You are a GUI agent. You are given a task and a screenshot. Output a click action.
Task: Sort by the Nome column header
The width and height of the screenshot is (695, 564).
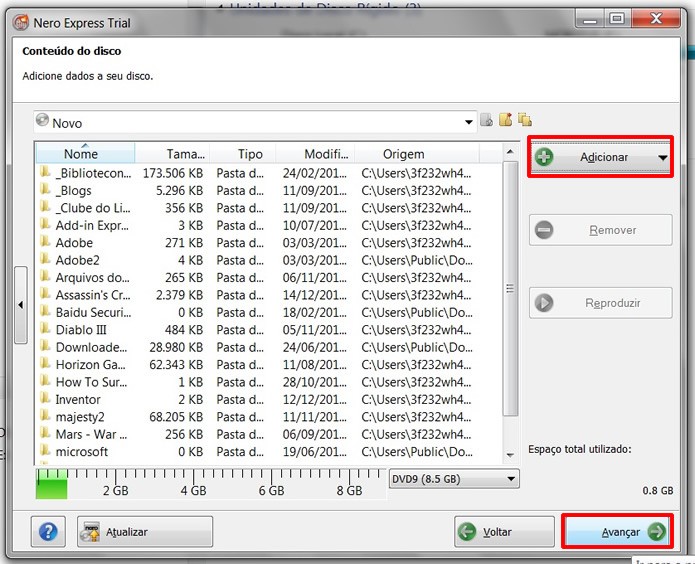(x=85, y=154)
